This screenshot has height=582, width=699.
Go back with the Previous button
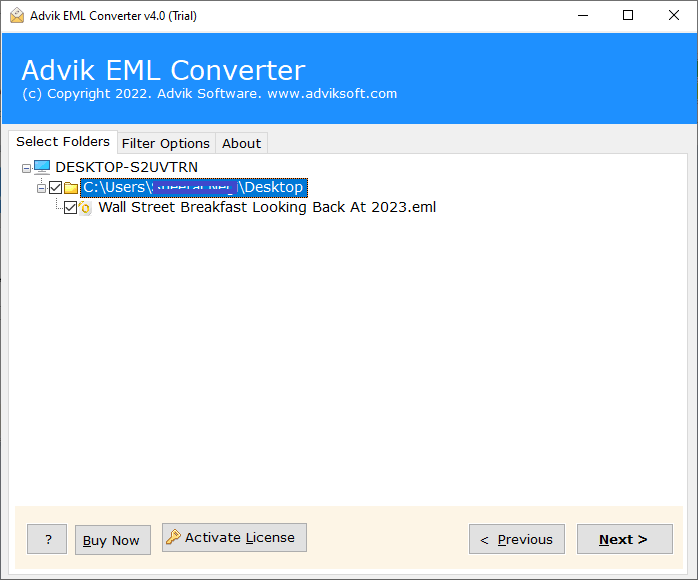516,539
